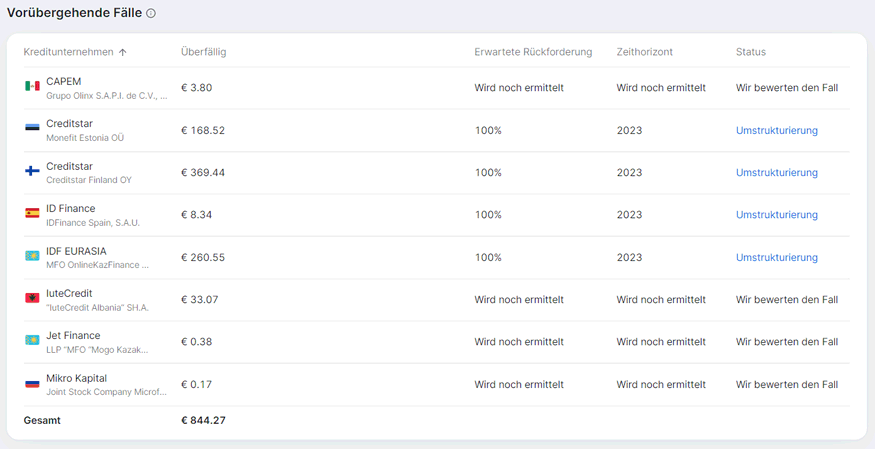The height and width of the screenshot is (449, 875).
Task: Click the € 0.17 overdue amount
Action: point(196,384)
